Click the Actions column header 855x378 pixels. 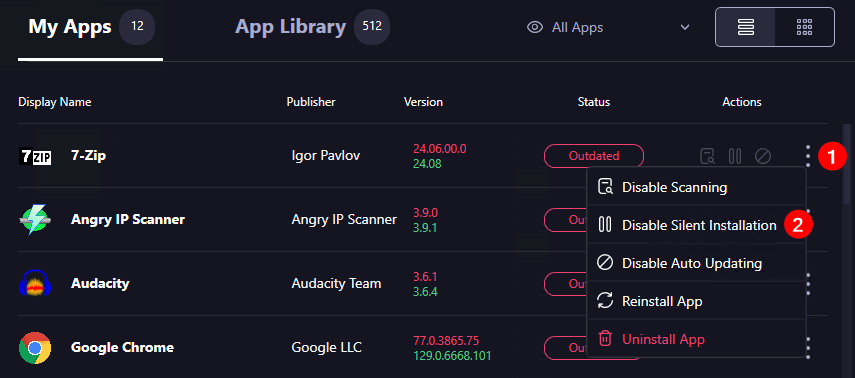tap(742, 102)
